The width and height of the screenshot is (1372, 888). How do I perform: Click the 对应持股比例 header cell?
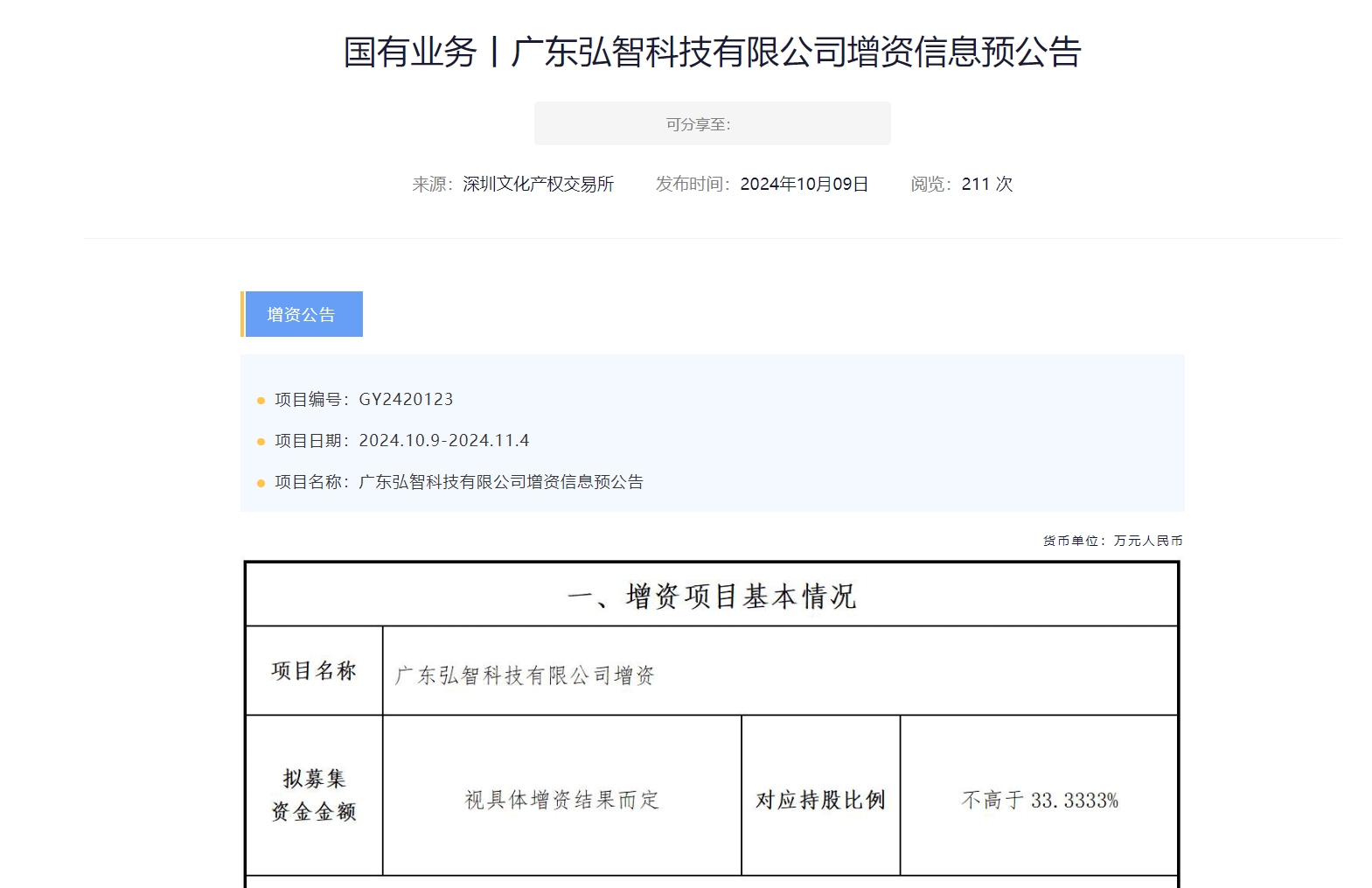[x=821, y=795]
